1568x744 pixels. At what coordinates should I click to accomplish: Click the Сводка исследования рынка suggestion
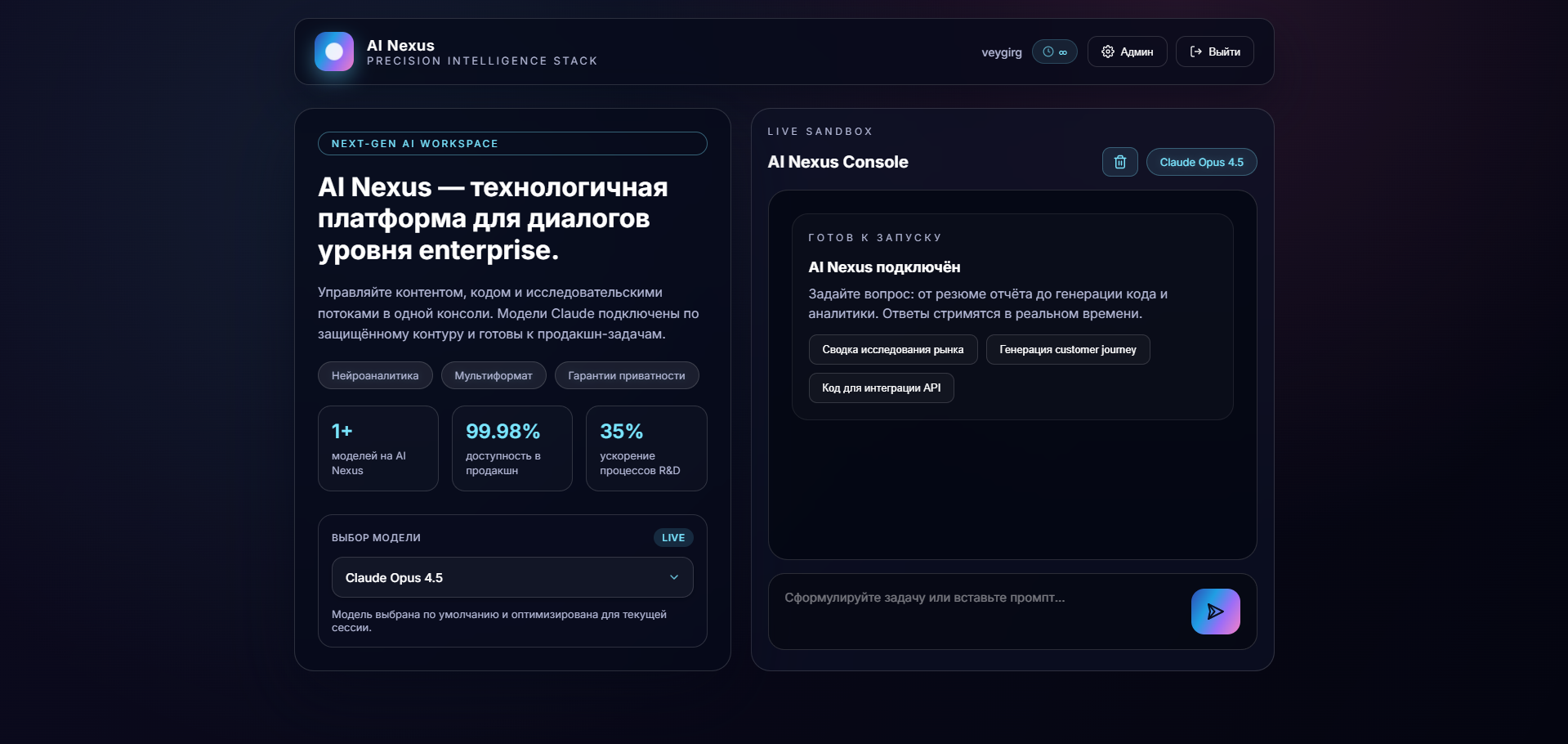891,349
